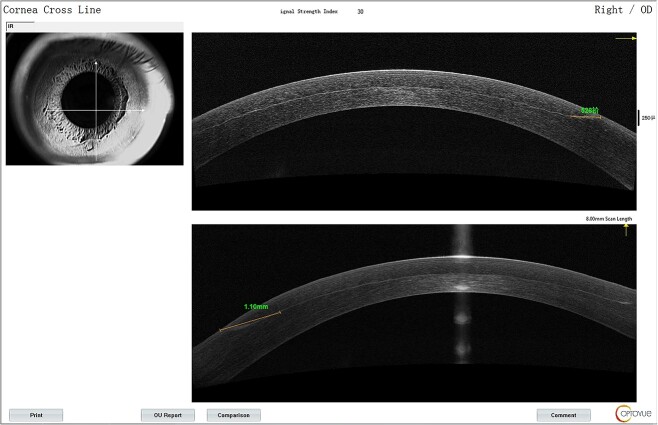
Task: Click the vertical scan line on eye image
Action: click(97, 111)
